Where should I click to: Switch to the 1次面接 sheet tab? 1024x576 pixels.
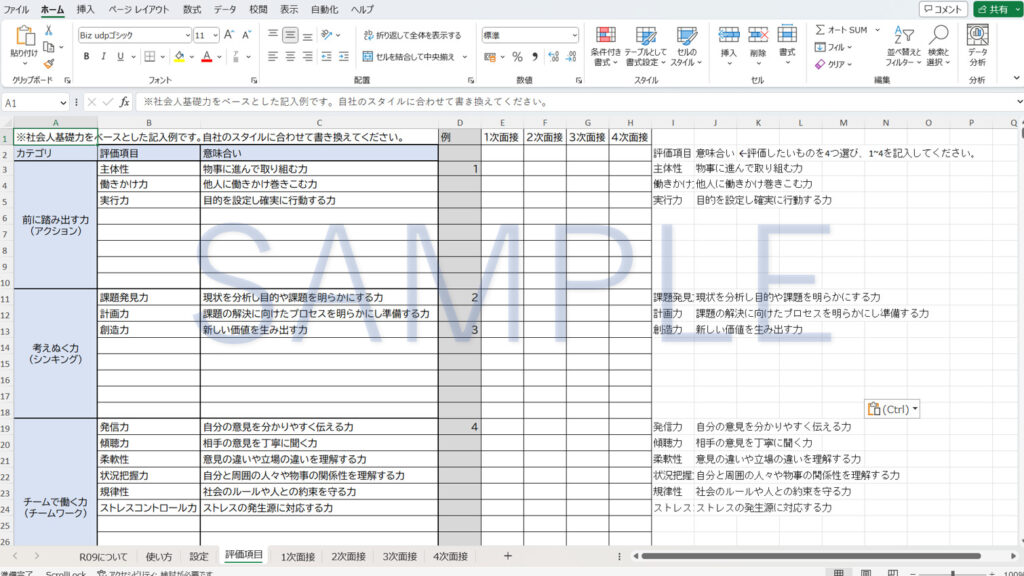pyautogui.click(x=298, y=556)
